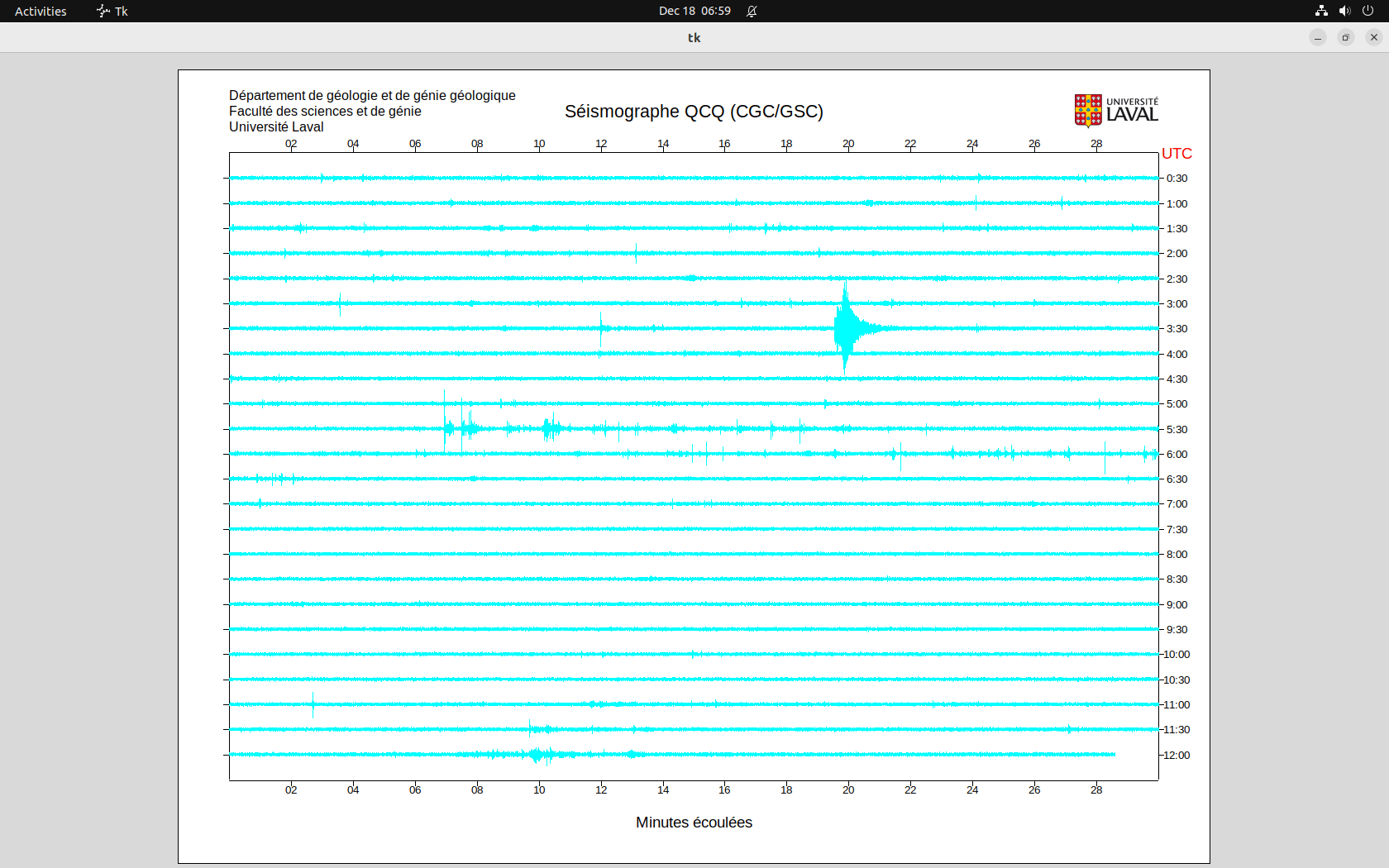Click the Université Laval logo
Image resolution: width=1389 pixels, height=868 pixels.
coord(1116,110)
